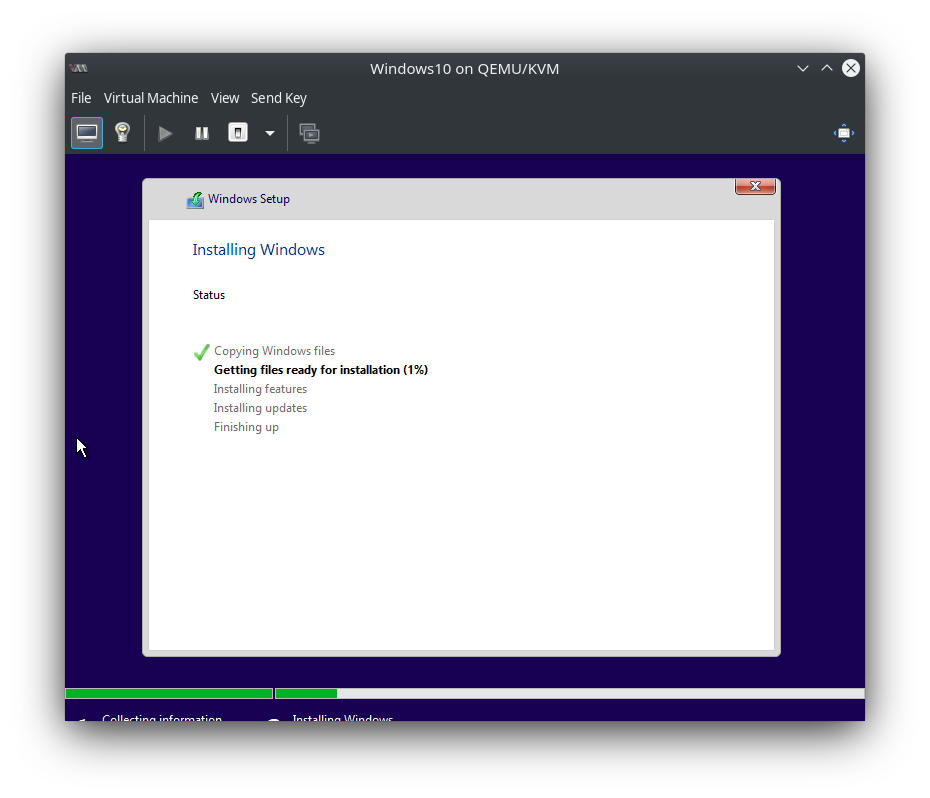This screenshot has width=930, height=798.
Task: Open the Send Key menu
Action: (279, 98)
